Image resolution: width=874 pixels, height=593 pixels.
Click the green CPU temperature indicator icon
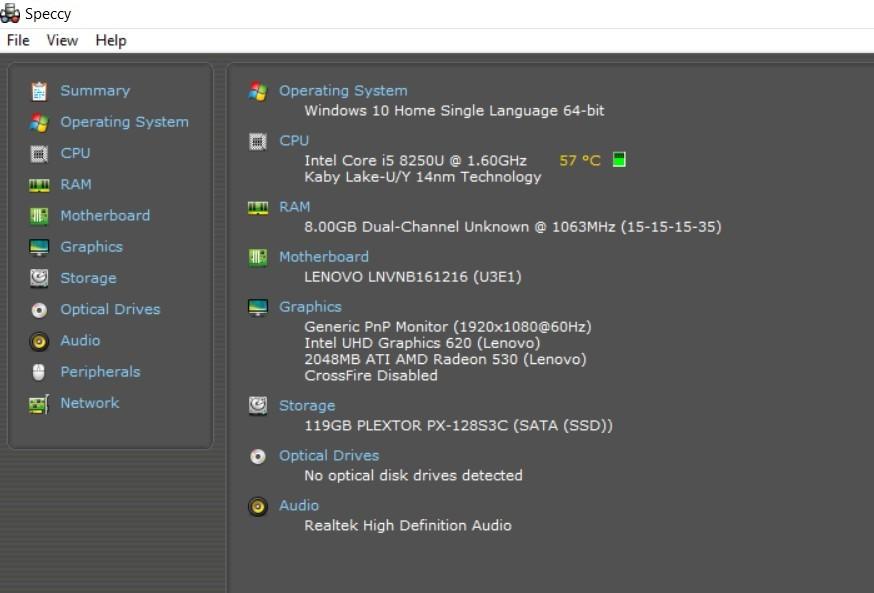point(619,159)
